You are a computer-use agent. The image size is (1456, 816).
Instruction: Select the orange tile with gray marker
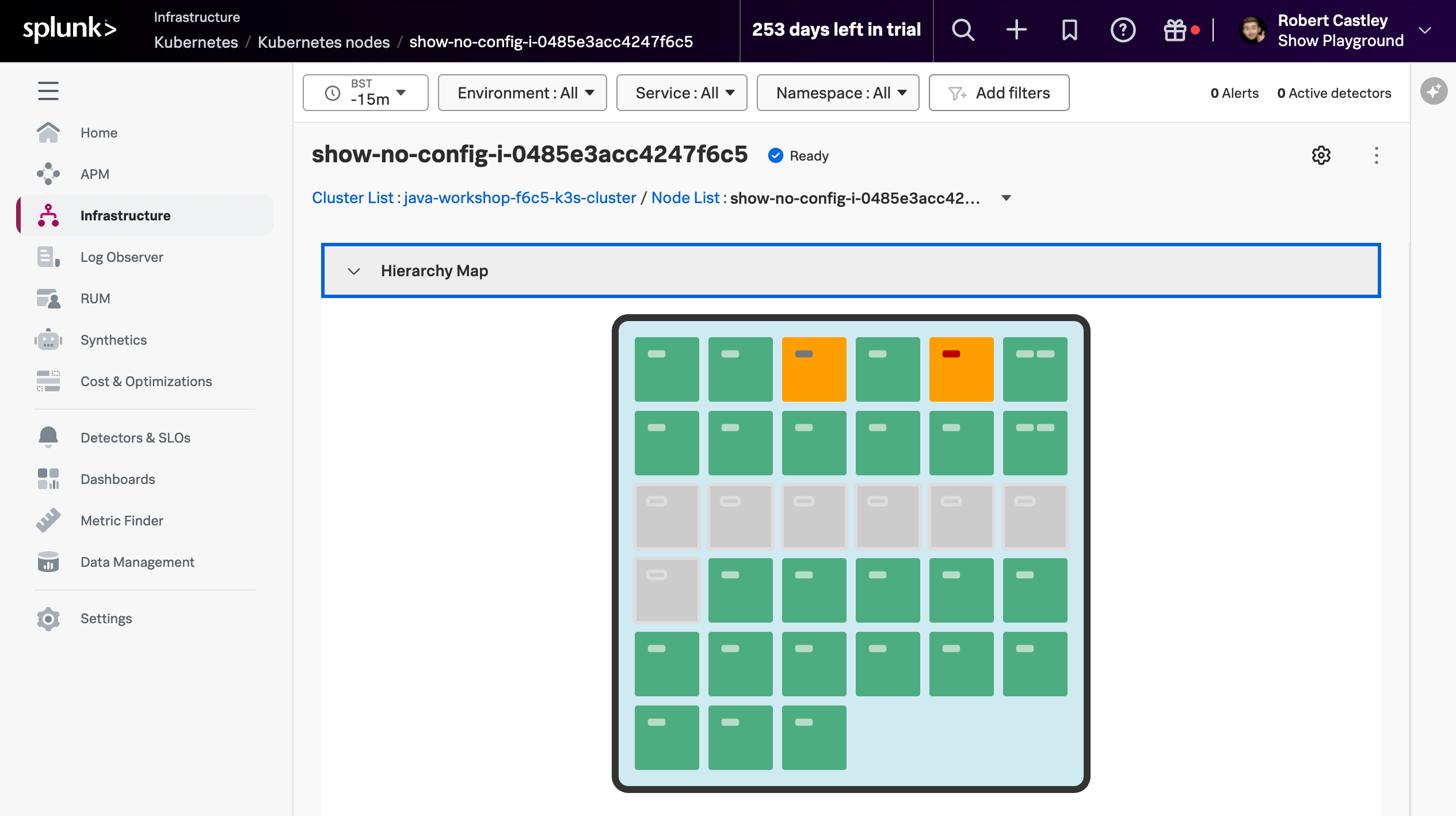(x=814, y=369)
